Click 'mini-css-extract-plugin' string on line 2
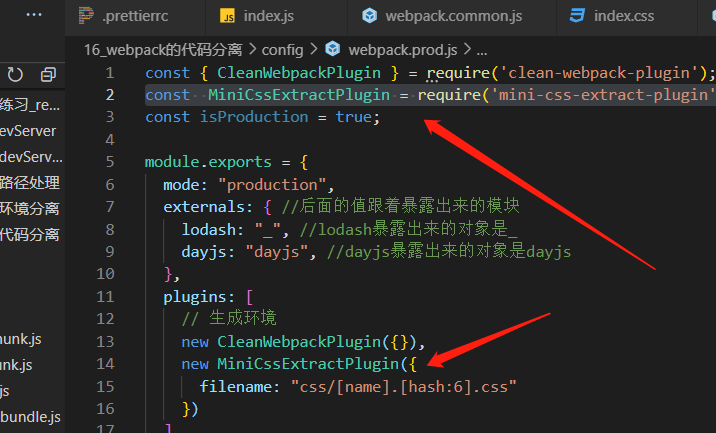This screenshot has height=433, width=716. point(603,95)
